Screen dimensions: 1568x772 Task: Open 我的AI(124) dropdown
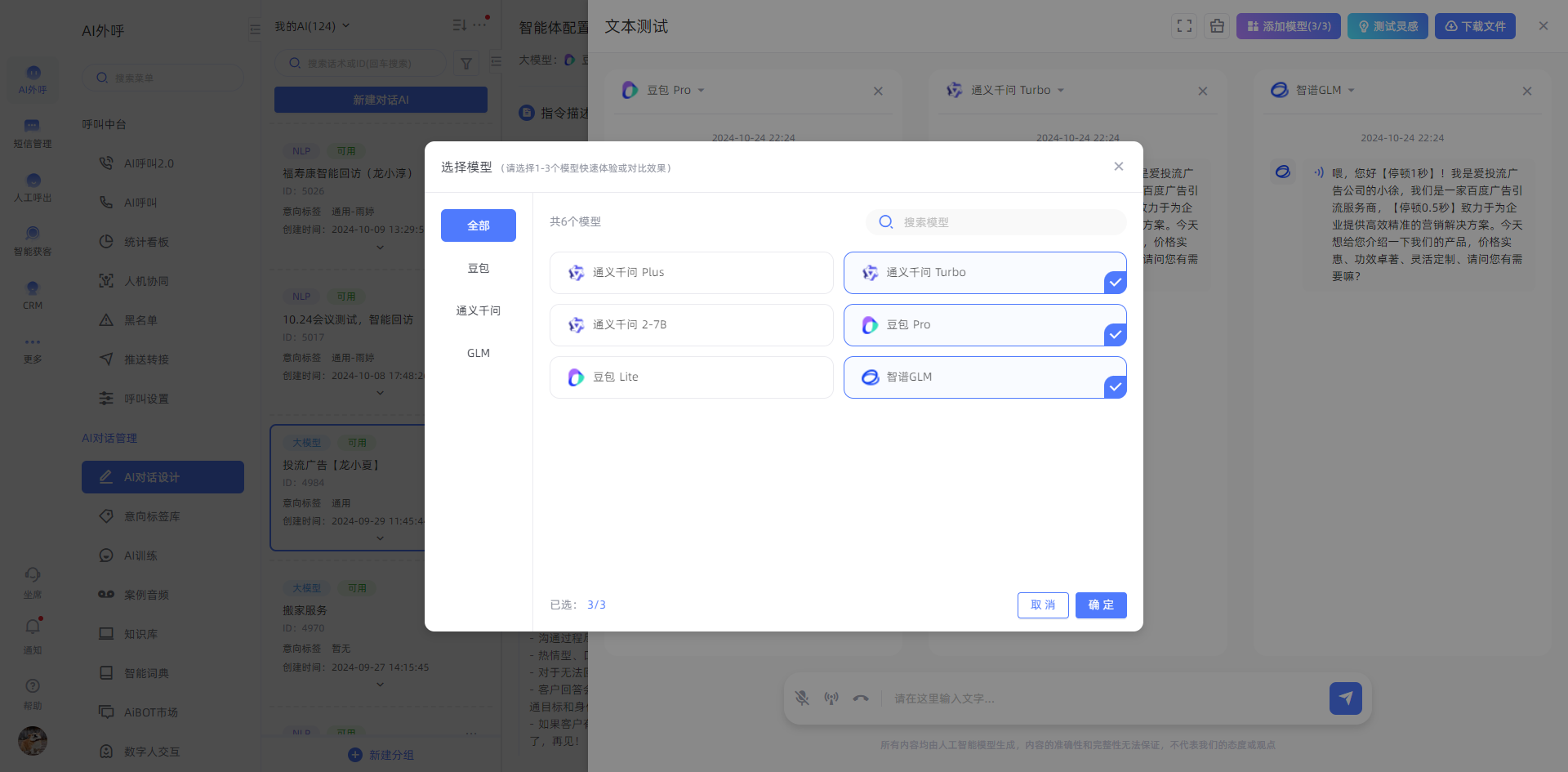(x=312, y=26)
